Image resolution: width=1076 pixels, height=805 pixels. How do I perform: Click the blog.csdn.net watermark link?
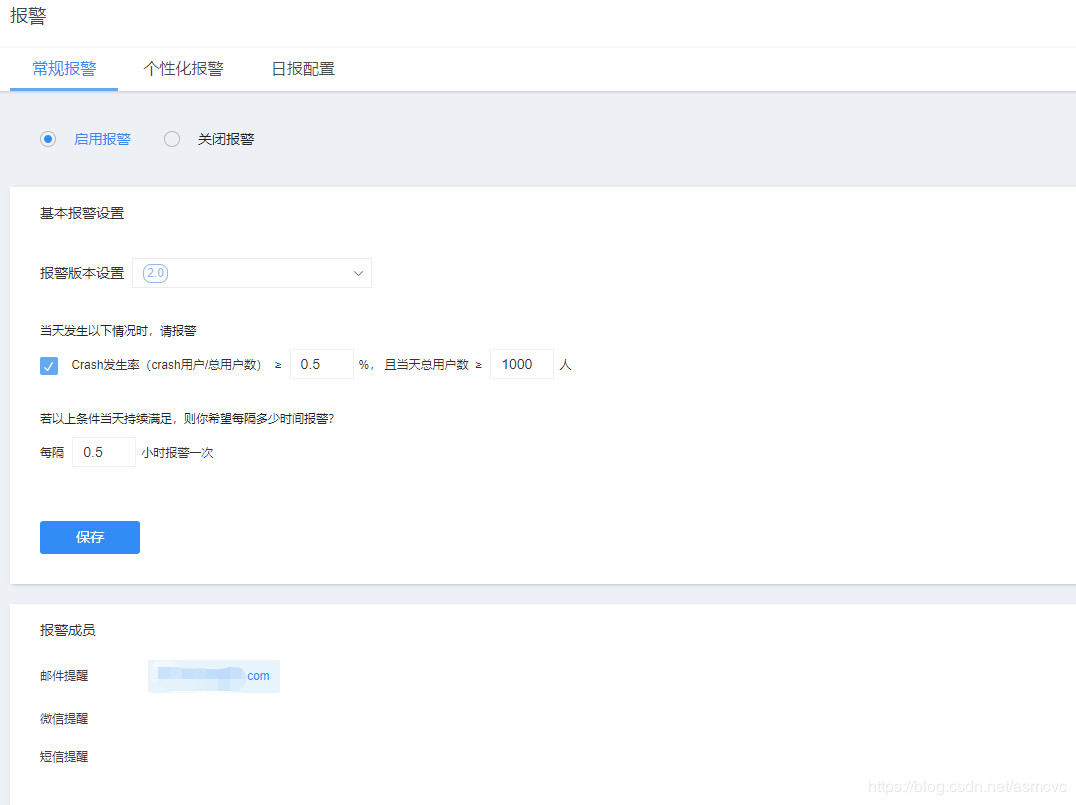(967, 787)
